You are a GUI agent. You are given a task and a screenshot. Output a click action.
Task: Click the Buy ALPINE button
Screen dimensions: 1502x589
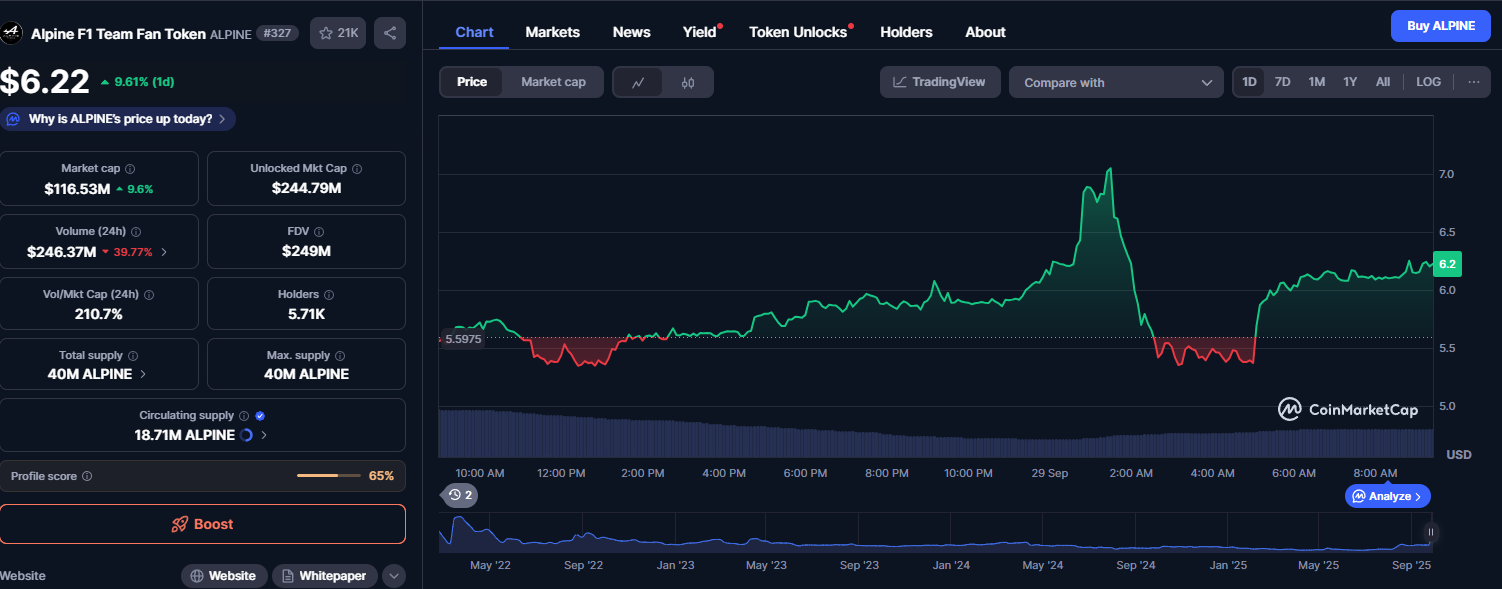click(1440, 26)
